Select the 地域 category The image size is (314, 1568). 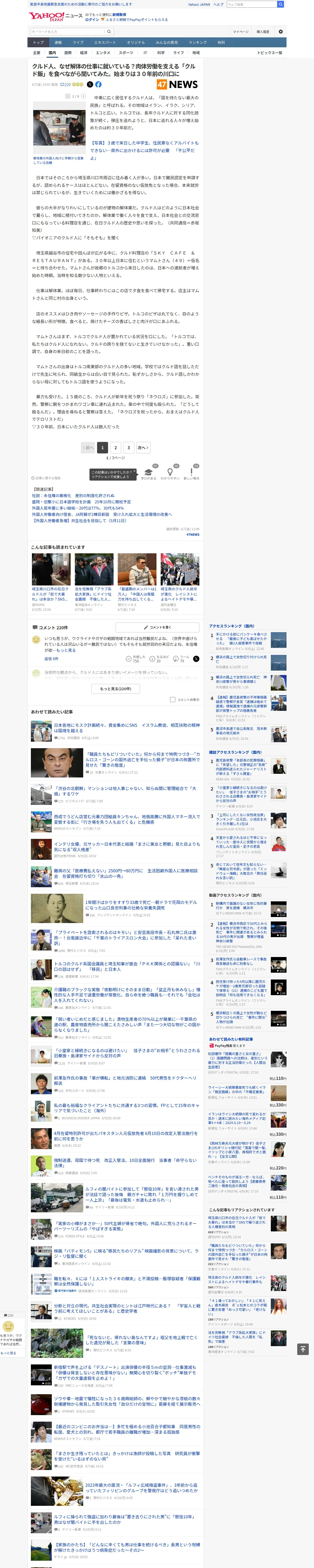(196, 53)
